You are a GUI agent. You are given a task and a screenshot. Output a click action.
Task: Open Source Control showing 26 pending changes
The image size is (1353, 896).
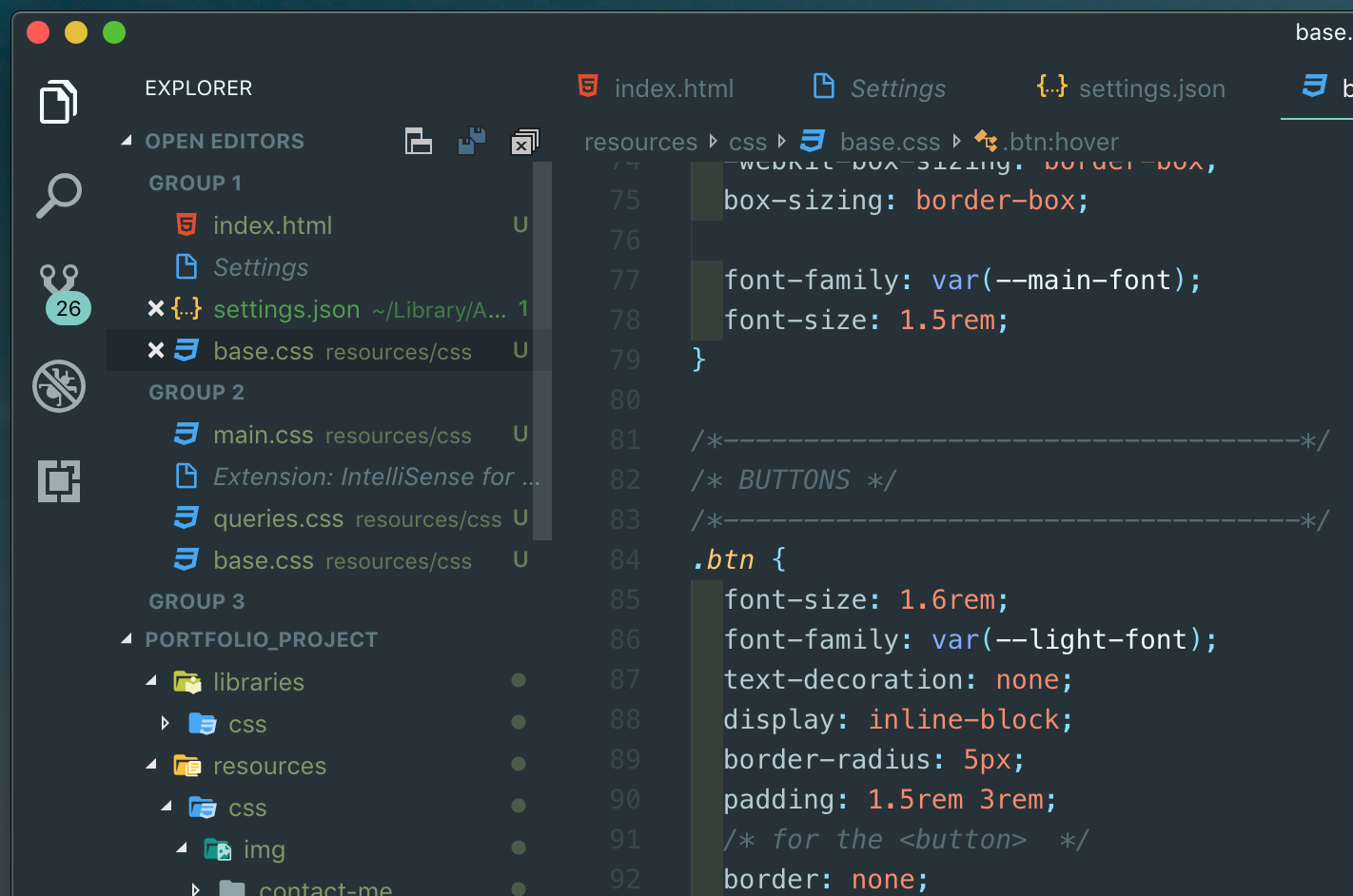(58, 290)
